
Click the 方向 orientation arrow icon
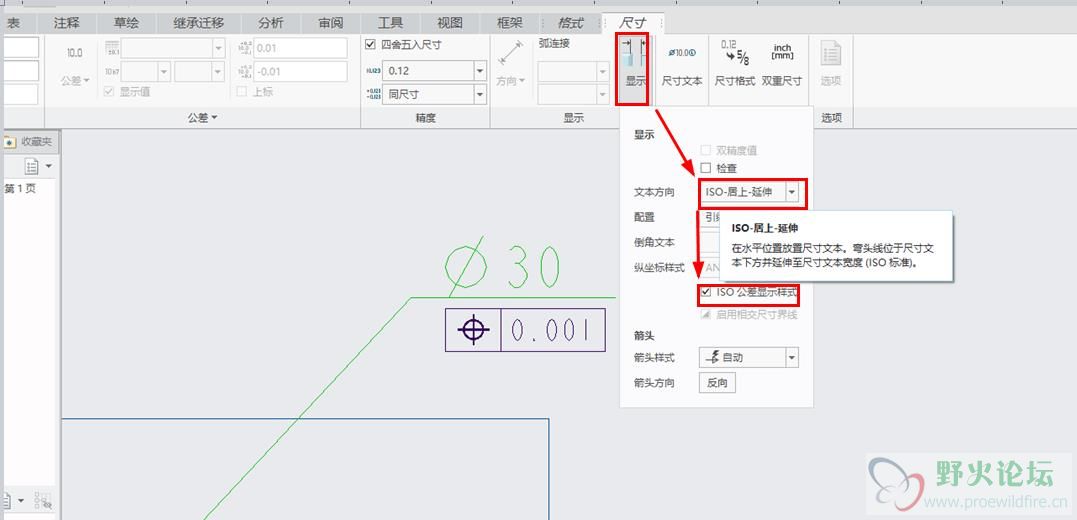(510, 54)
